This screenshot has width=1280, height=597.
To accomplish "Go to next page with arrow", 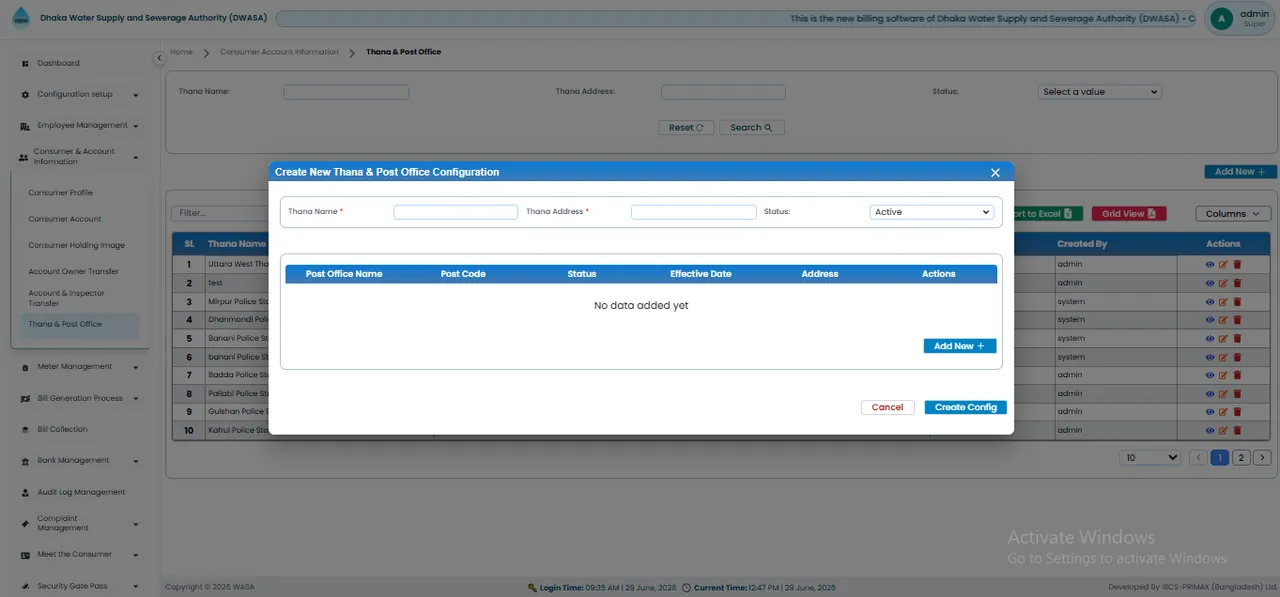I will [x=1263, y=457].
